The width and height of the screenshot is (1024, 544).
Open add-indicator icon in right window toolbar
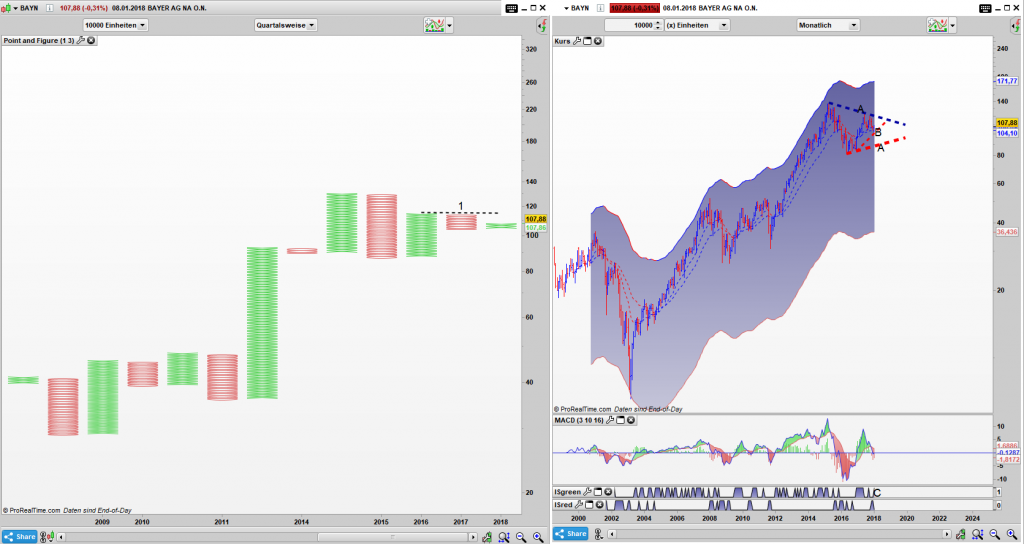[x=937, y=25]
